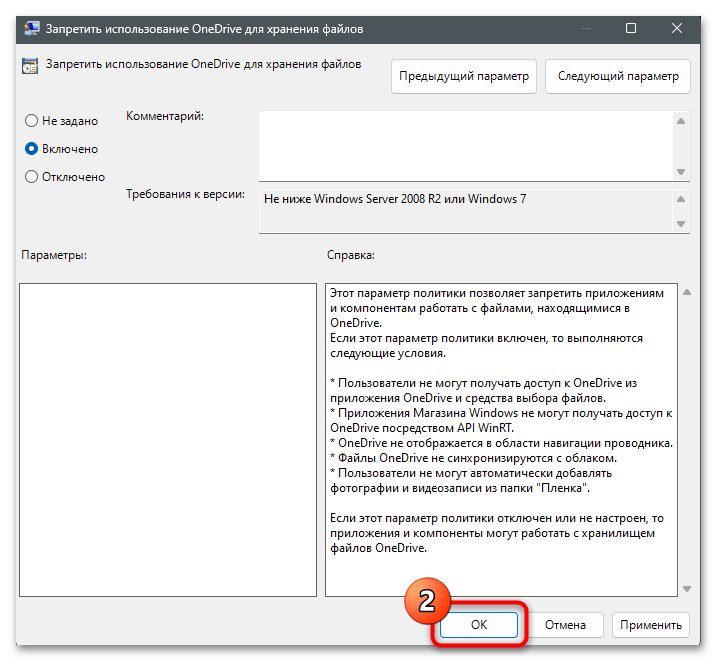Screen dimensions: 717x661
Task: Click help panel scroll down arrow
Action: click(x=687, y=589)
